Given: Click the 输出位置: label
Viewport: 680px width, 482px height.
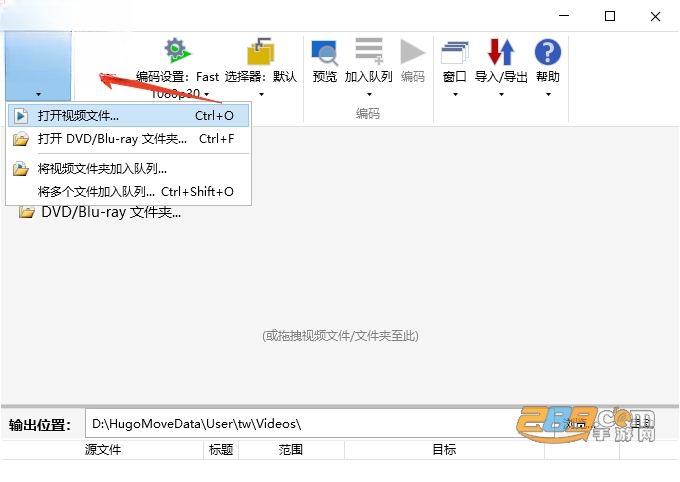Looking at the screenshot, I should tap(39, 425).
